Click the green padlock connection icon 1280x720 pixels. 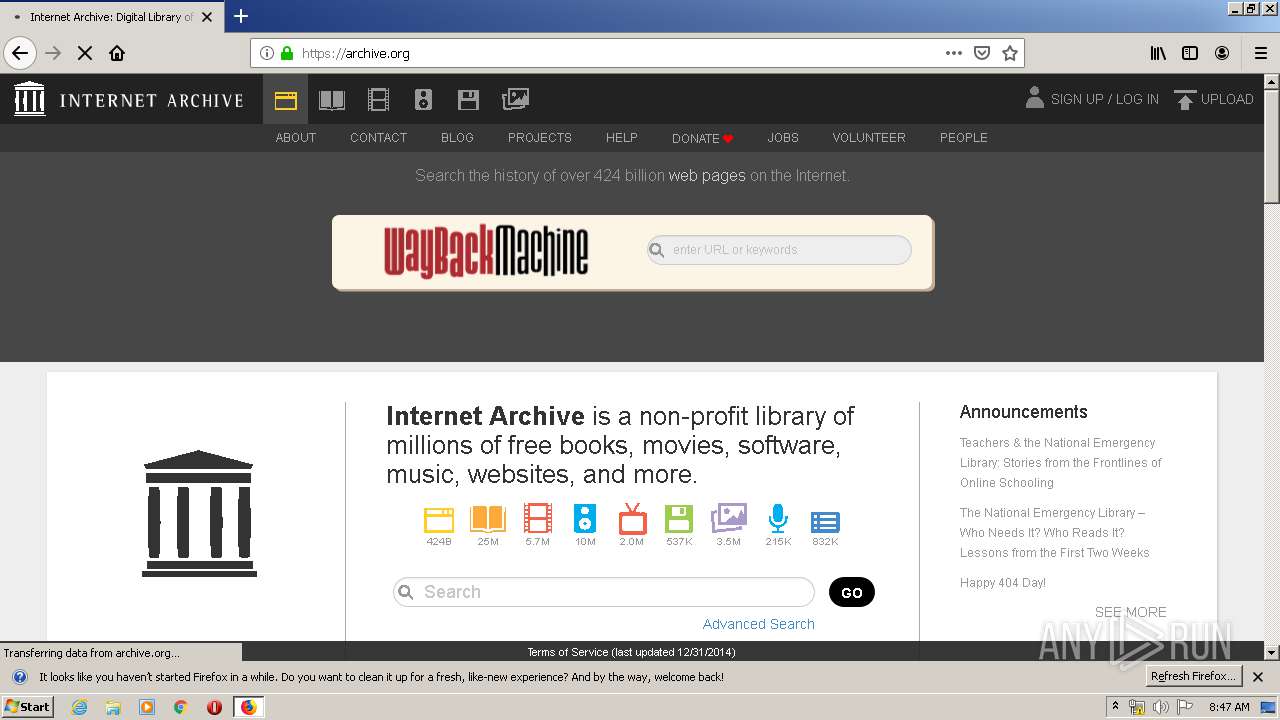288,53
